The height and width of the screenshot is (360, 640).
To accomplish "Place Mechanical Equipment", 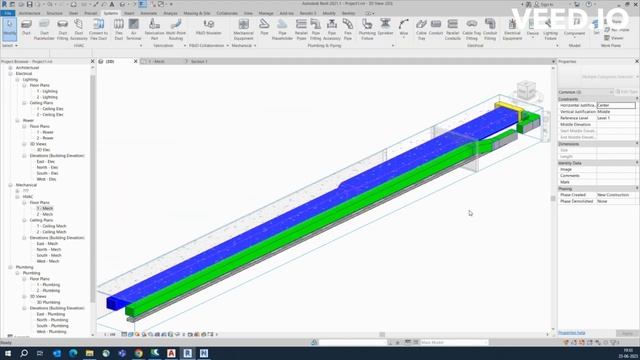I will (244, 29).
